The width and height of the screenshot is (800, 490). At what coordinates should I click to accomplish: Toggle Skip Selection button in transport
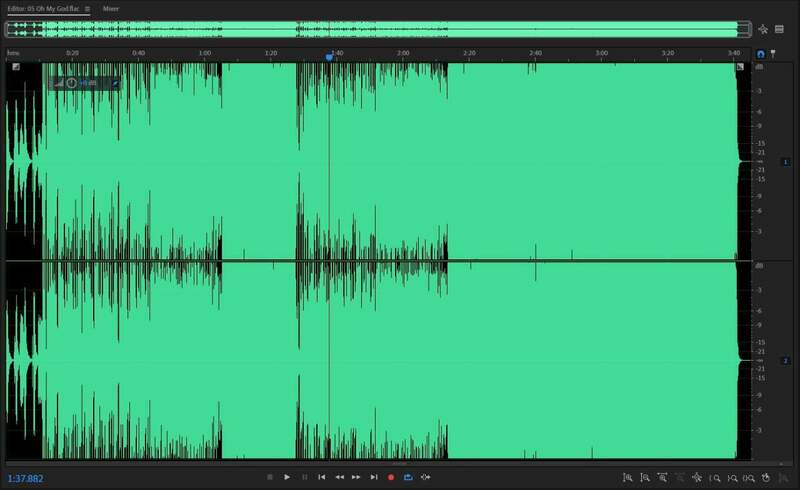[x=425, y=478]
